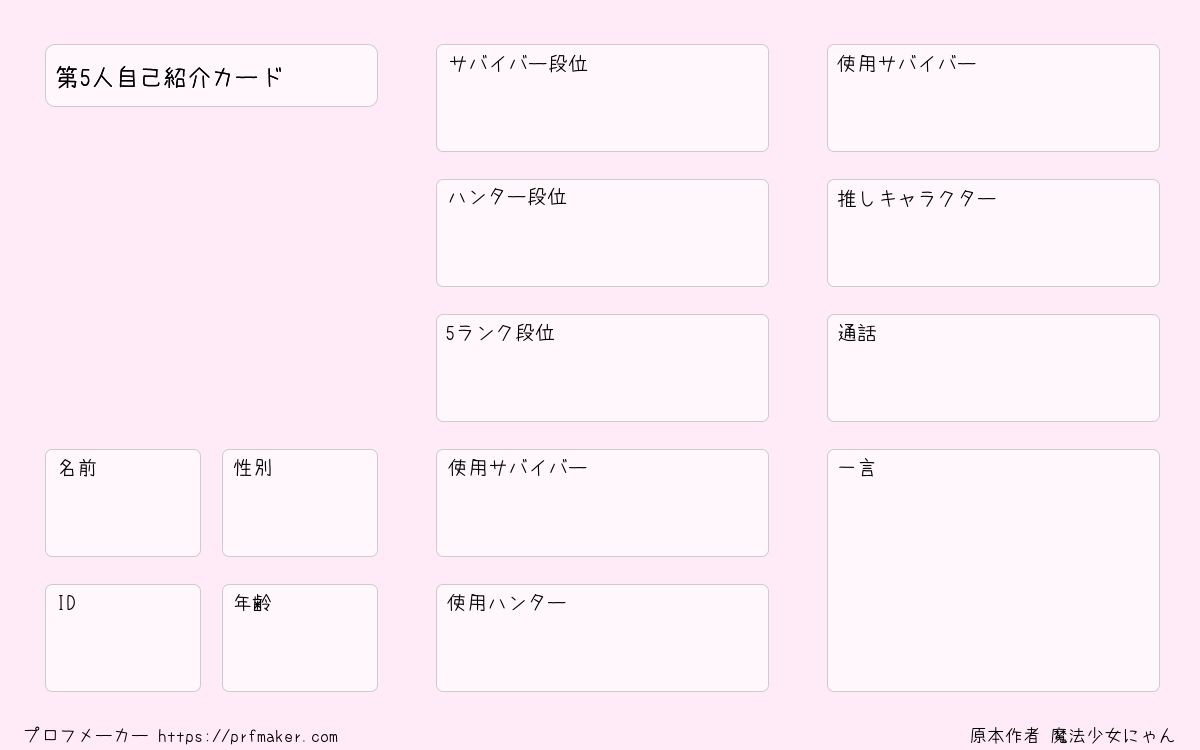Click the プロフメーカー footer text
This screenshot has height=750, width=1200.
pos(86,736)
